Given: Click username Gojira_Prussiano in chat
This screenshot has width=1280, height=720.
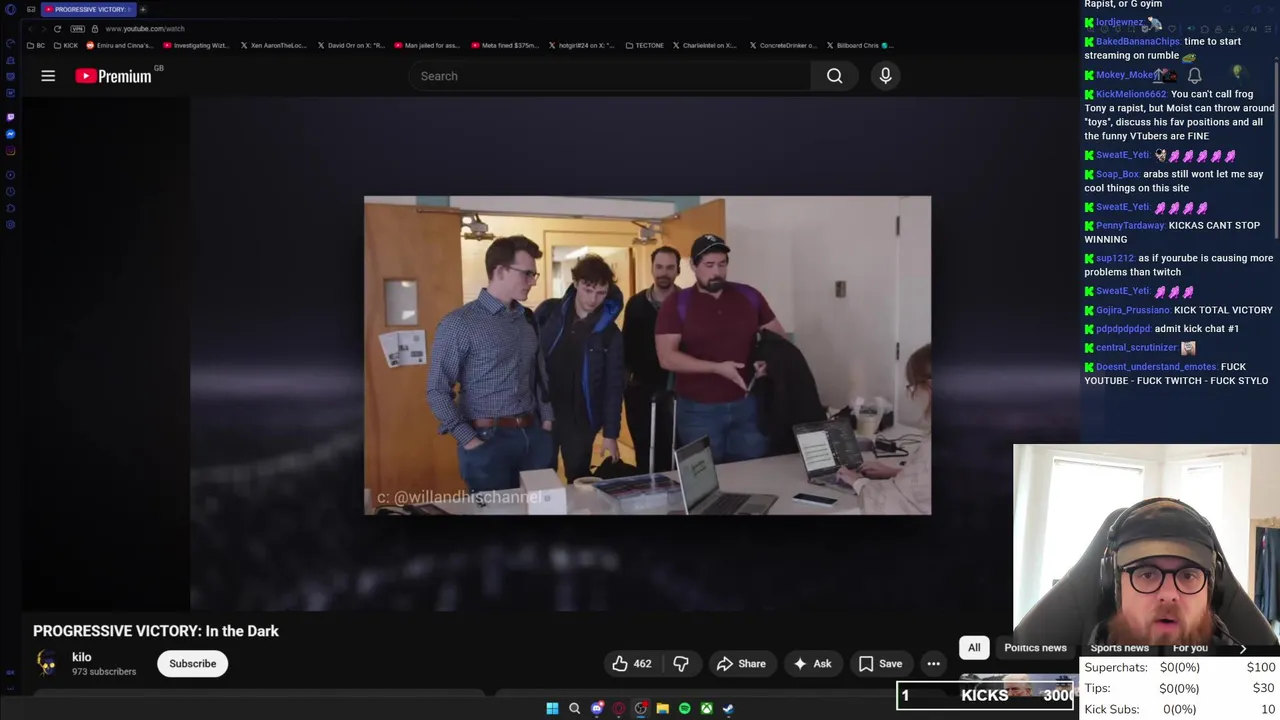Looking at the screenshot, I should coord(1133,310).
